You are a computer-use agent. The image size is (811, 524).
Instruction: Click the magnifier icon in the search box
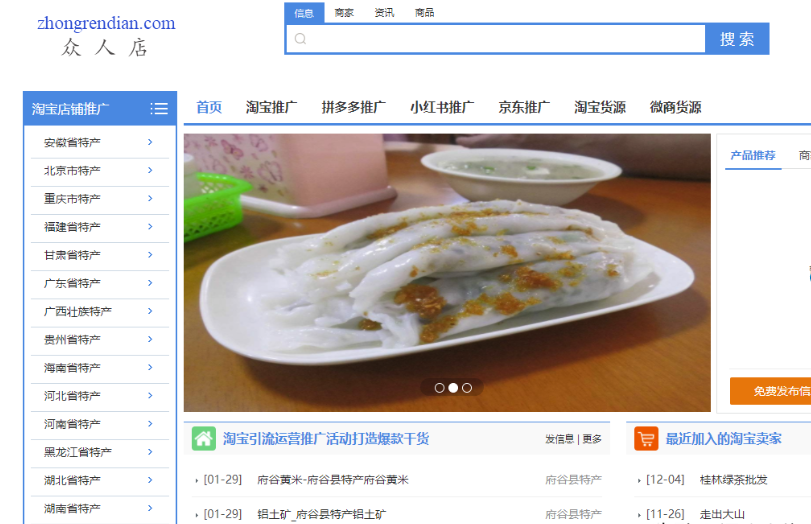tap(301, 39)
